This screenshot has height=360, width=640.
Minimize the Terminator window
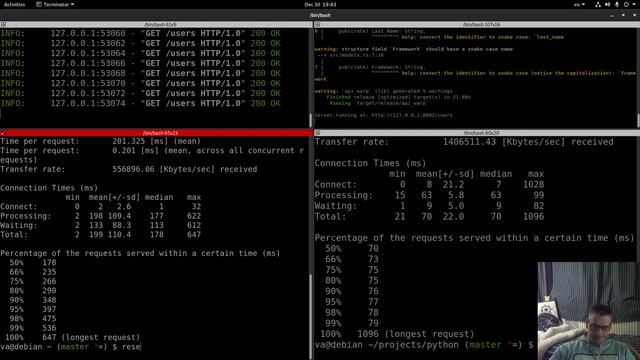click(x=612, y=15)
